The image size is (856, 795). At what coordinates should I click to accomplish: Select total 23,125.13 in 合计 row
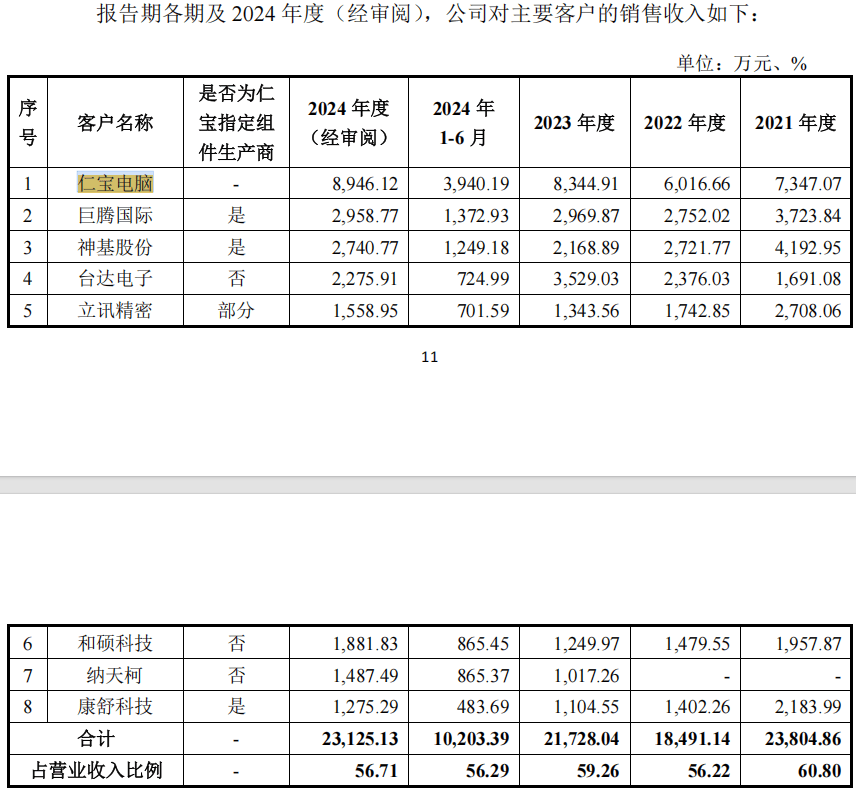[360, 739]
